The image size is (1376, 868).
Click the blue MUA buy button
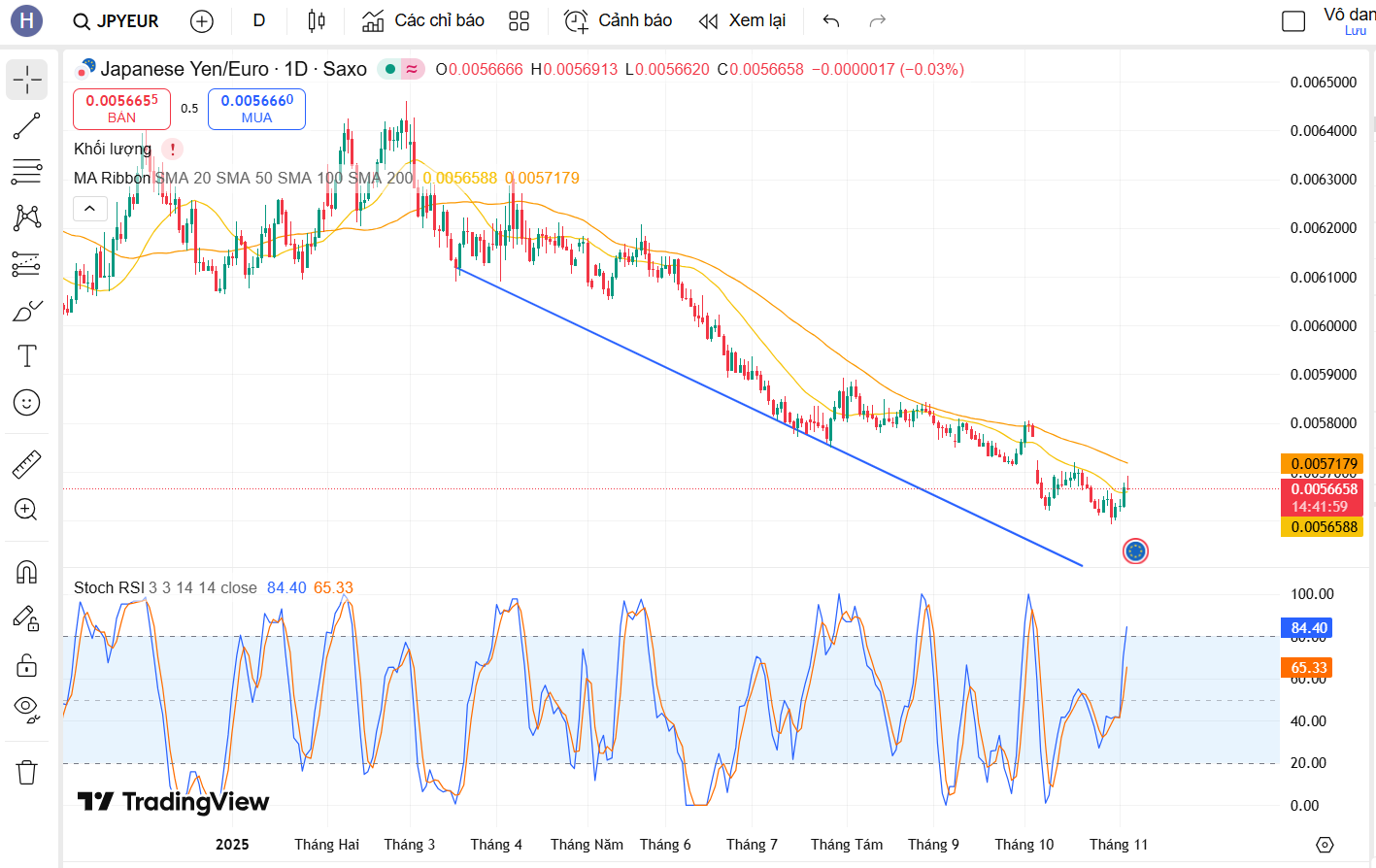(256, 109)
